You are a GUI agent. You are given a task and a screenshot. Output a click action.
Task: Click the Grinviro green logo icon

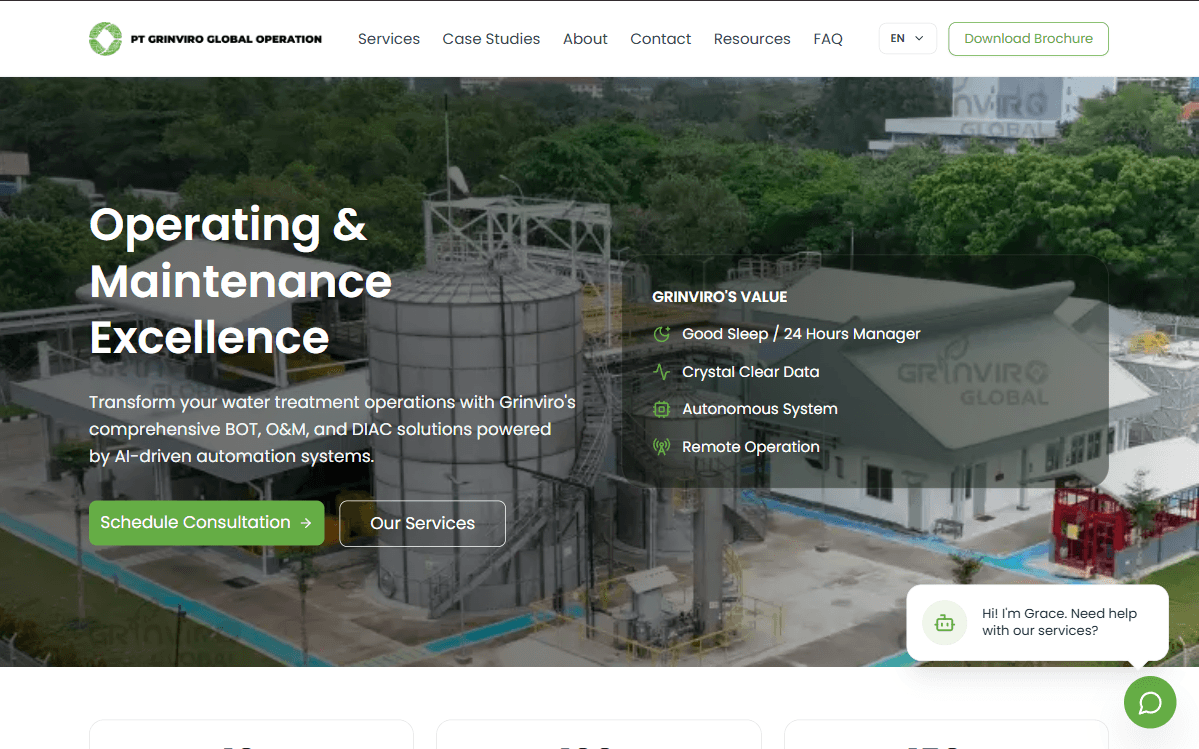click(106, 39)
